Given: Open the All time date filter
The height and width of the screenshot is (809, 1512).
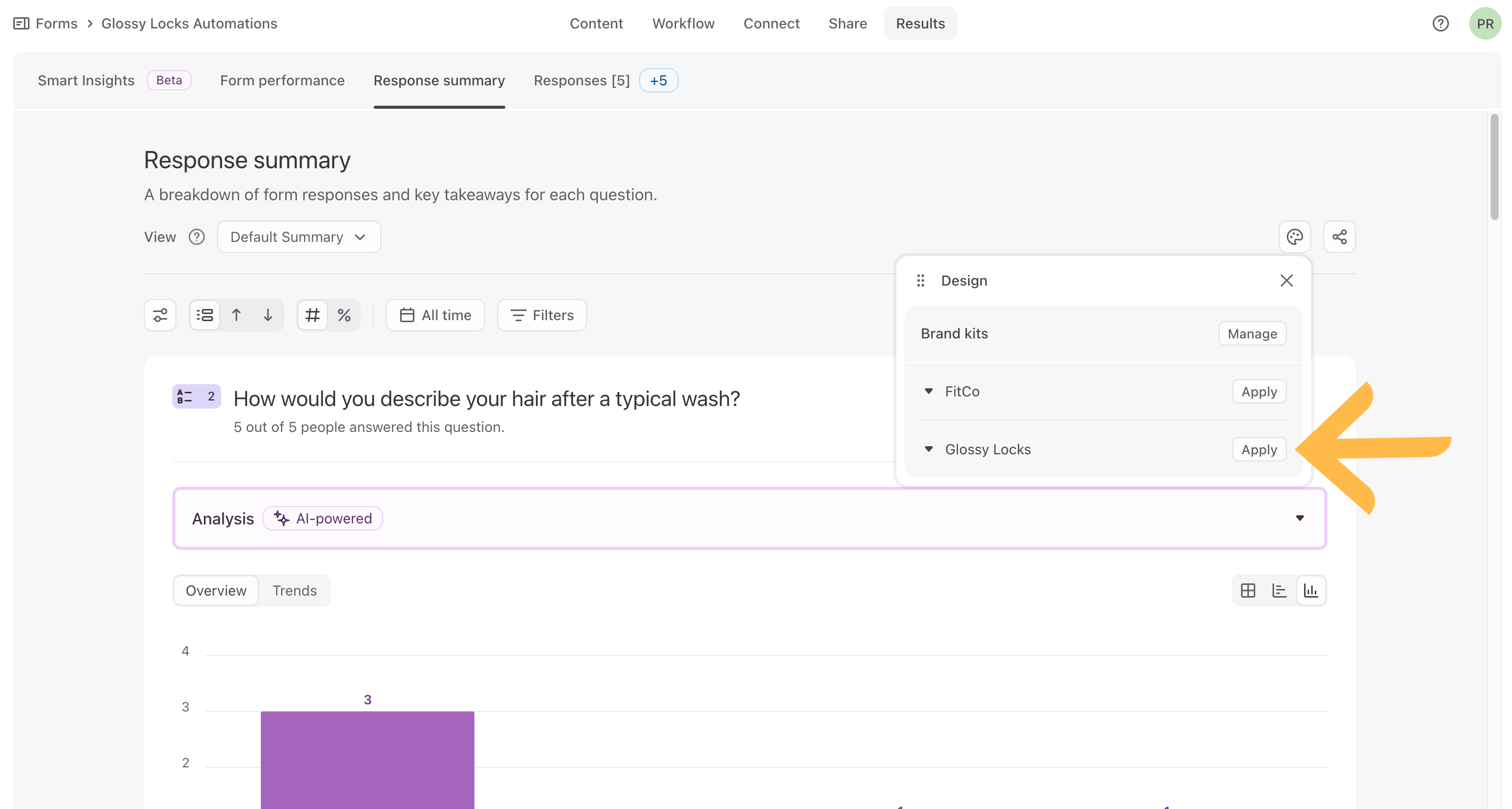Looking at the screenshot, I should tap(435, 315).
